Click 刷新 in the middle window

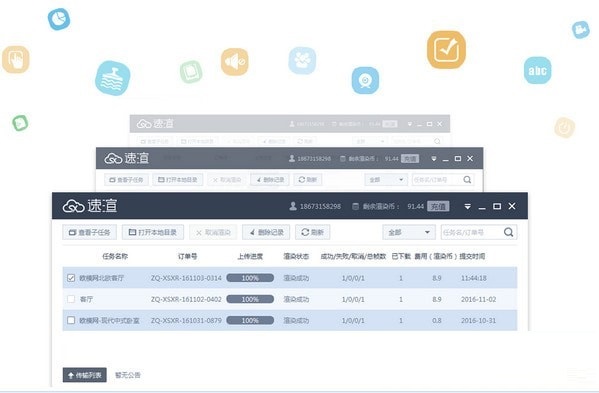point(308,180)
